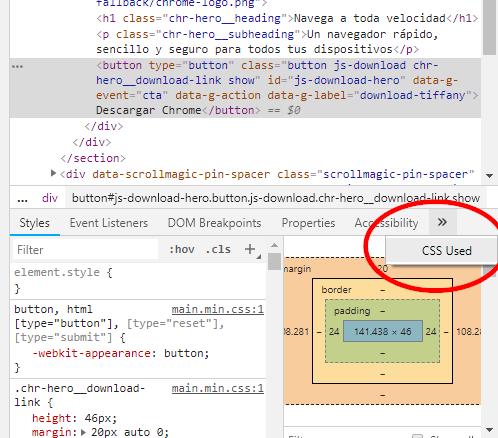The width and height of the screenshot is (498, 438).
Task: Click box model content size 141.438 × 46
Action: (383, 331)
